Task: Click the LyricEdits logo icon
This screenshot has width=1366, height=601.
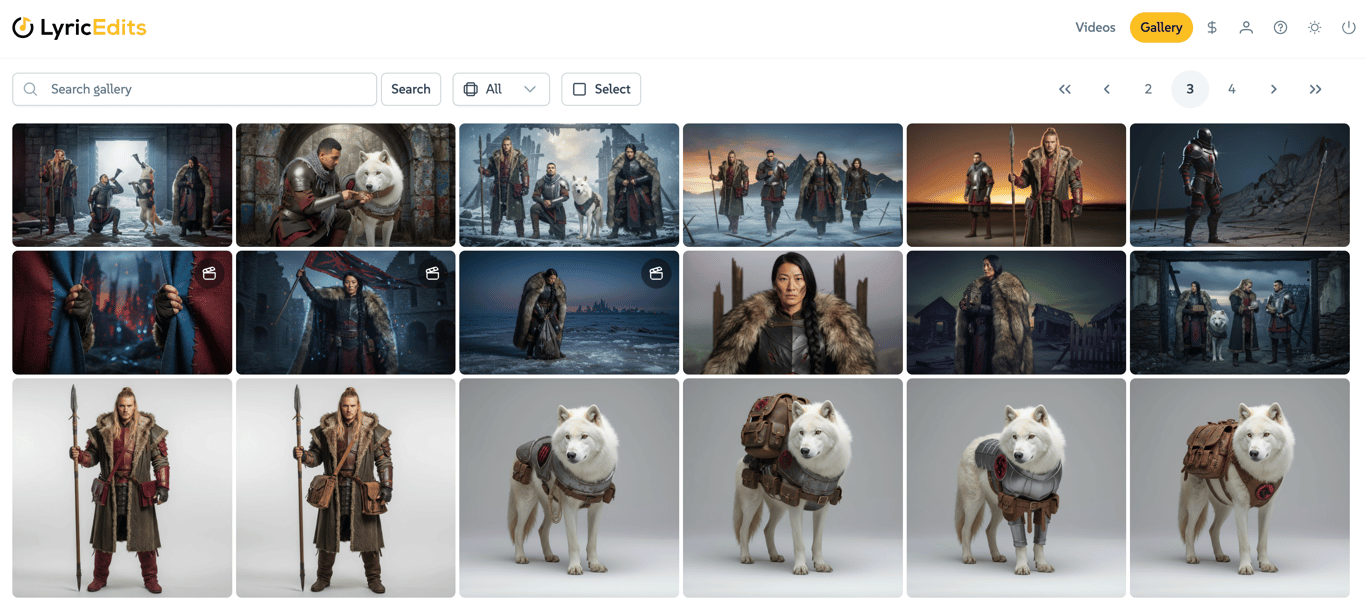Action: pos(21,27)
